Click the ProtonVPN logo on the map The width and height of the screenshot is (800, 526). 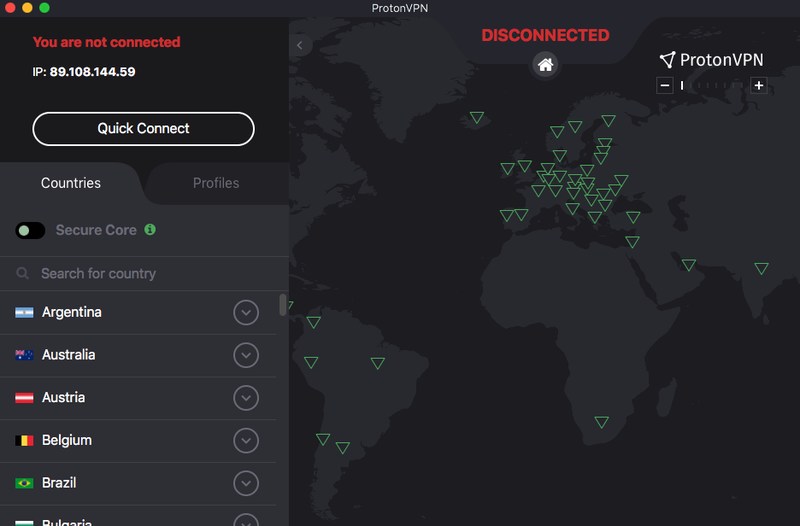(x=711, y=60)
